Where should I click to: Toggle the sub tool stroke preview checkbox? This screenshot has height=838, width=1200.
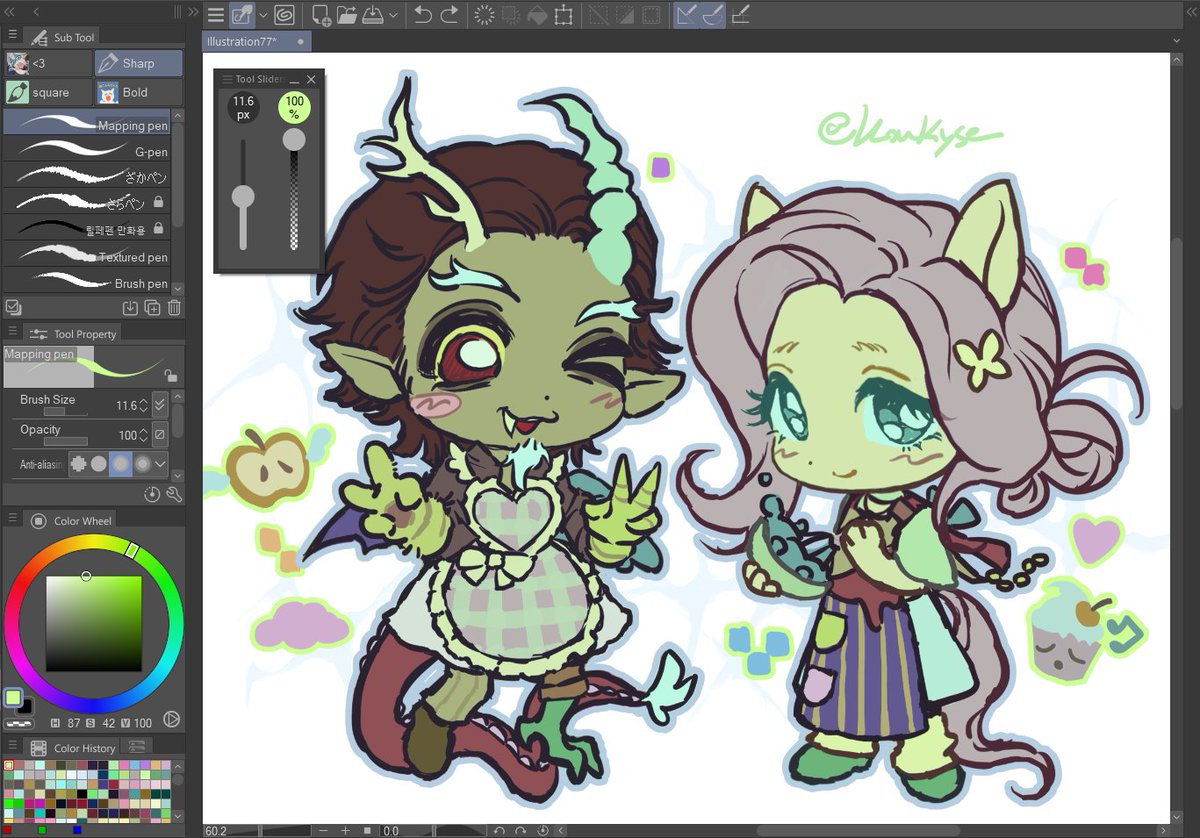coord(13,308)
